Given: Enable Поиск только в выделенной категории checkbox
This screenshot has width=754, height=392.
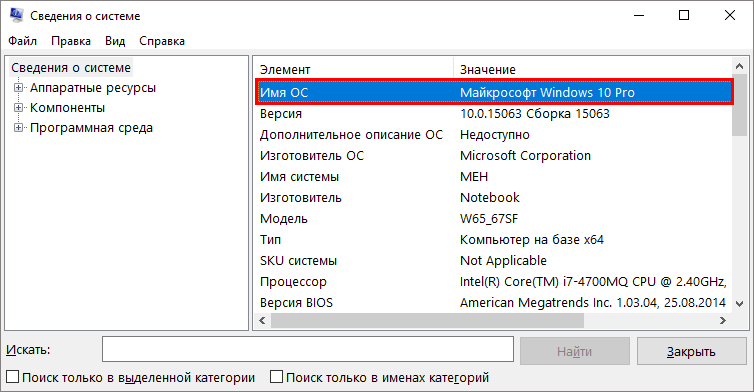Looking at the screenshot, I should click(13, 377).
